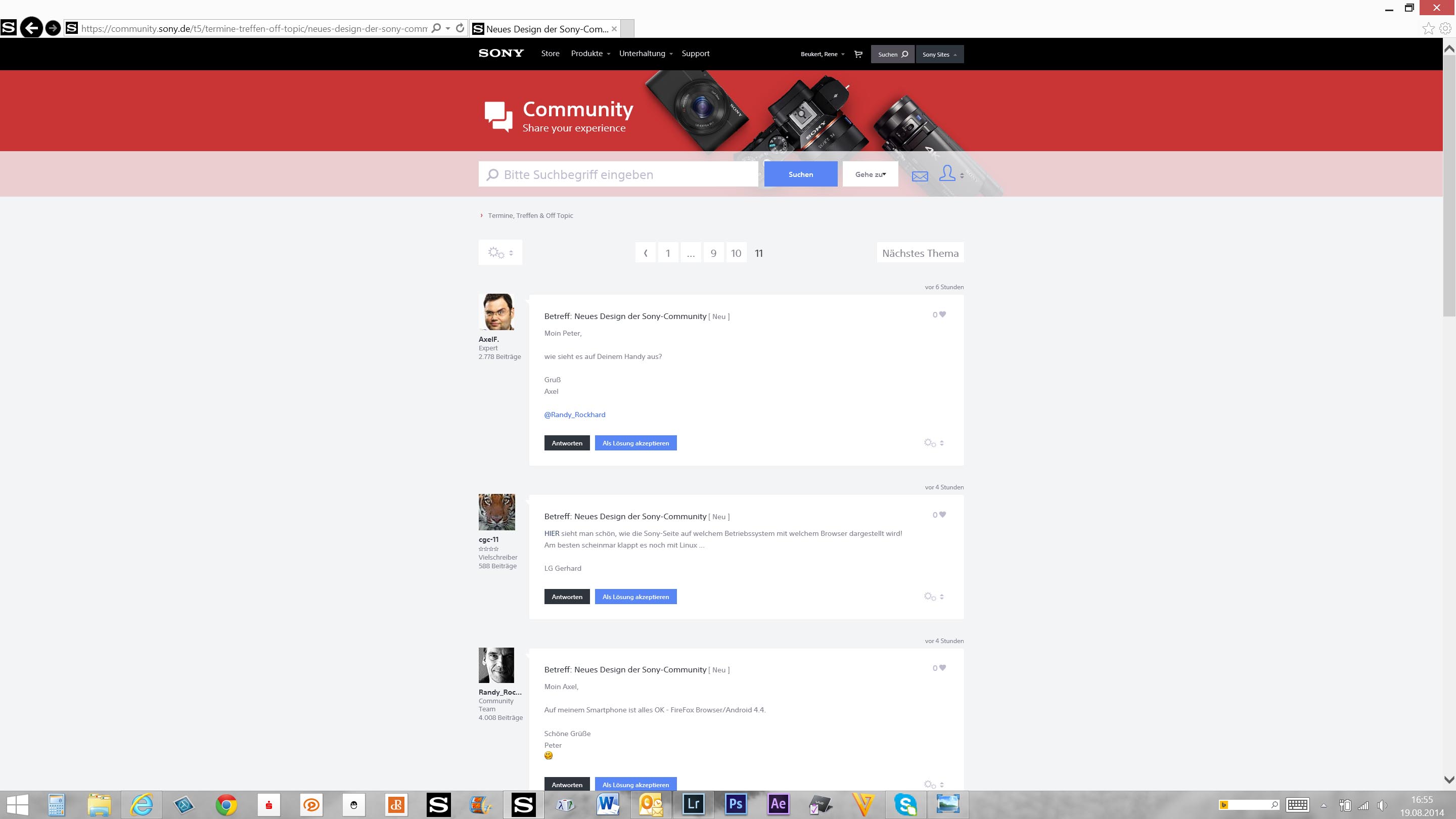Click the @Randy_Rockhard mention link
Screen dimensions: 1456x819
[574, 415]
